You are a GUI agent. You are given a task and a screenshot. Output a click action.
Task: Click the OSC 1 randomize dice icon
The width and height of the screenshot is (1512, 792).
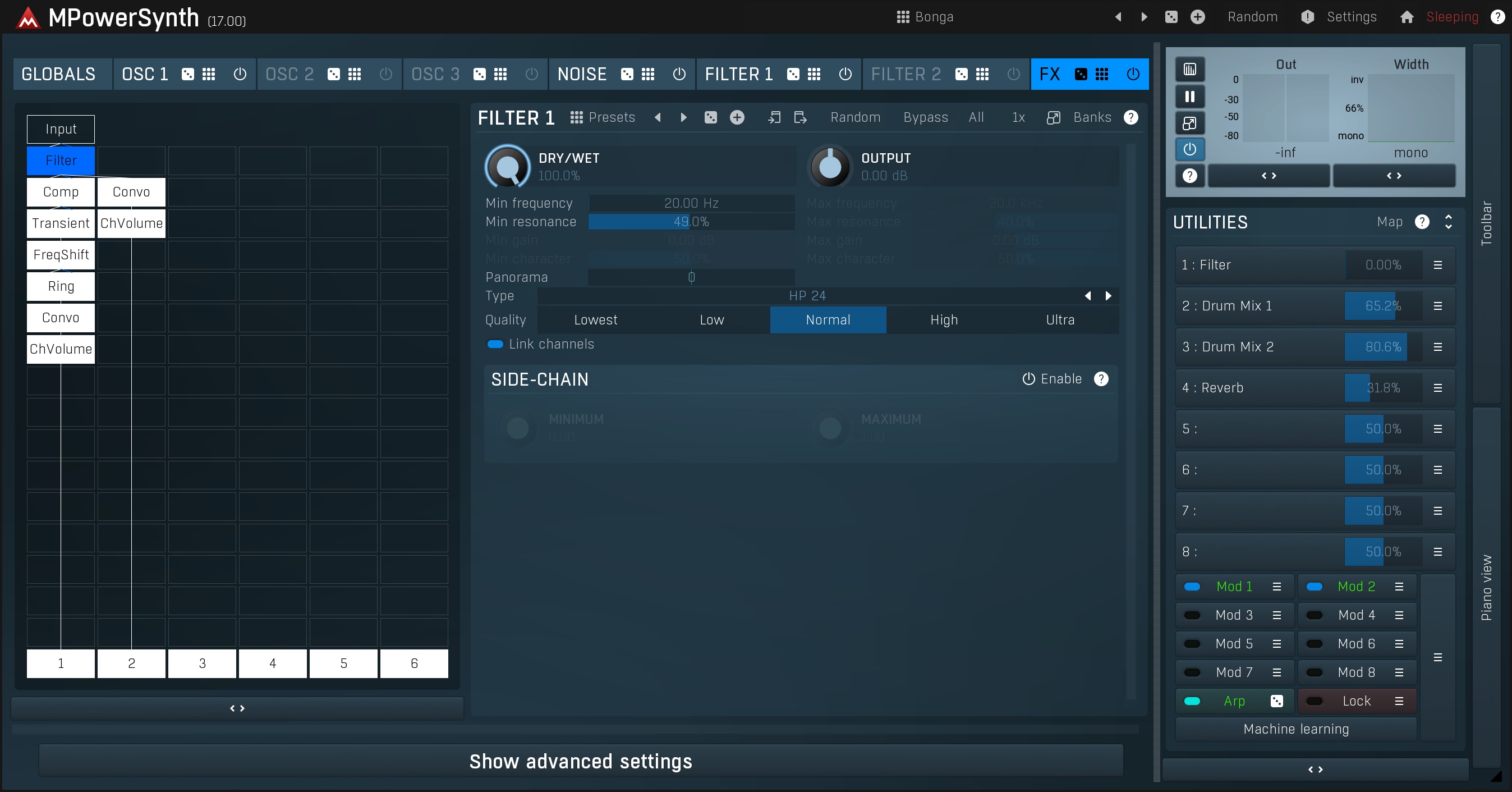[x=188, y=74]
